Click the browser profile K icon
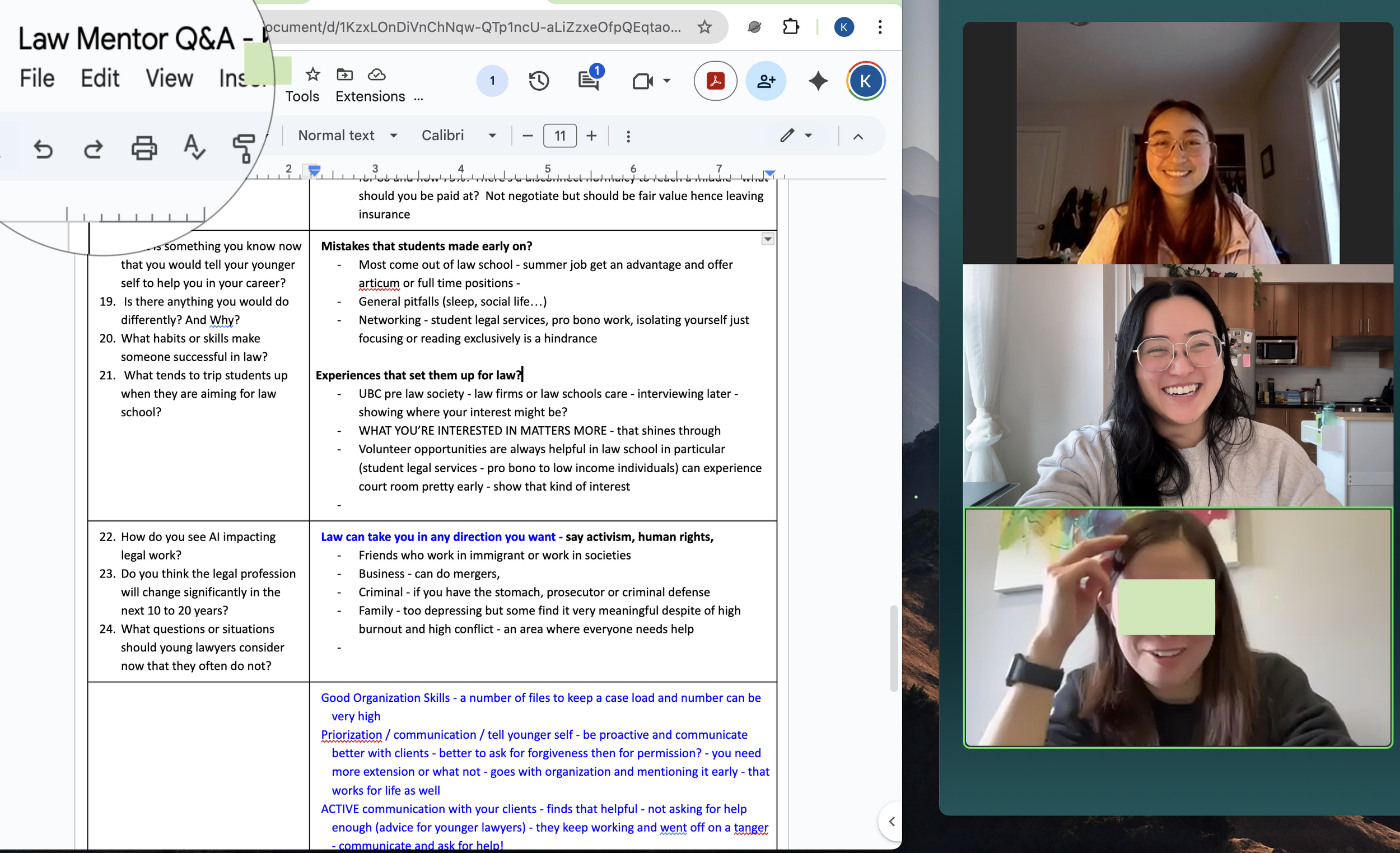Image resolution: width=1400 pixels, height=853 pixels. (x=844, y=27)
